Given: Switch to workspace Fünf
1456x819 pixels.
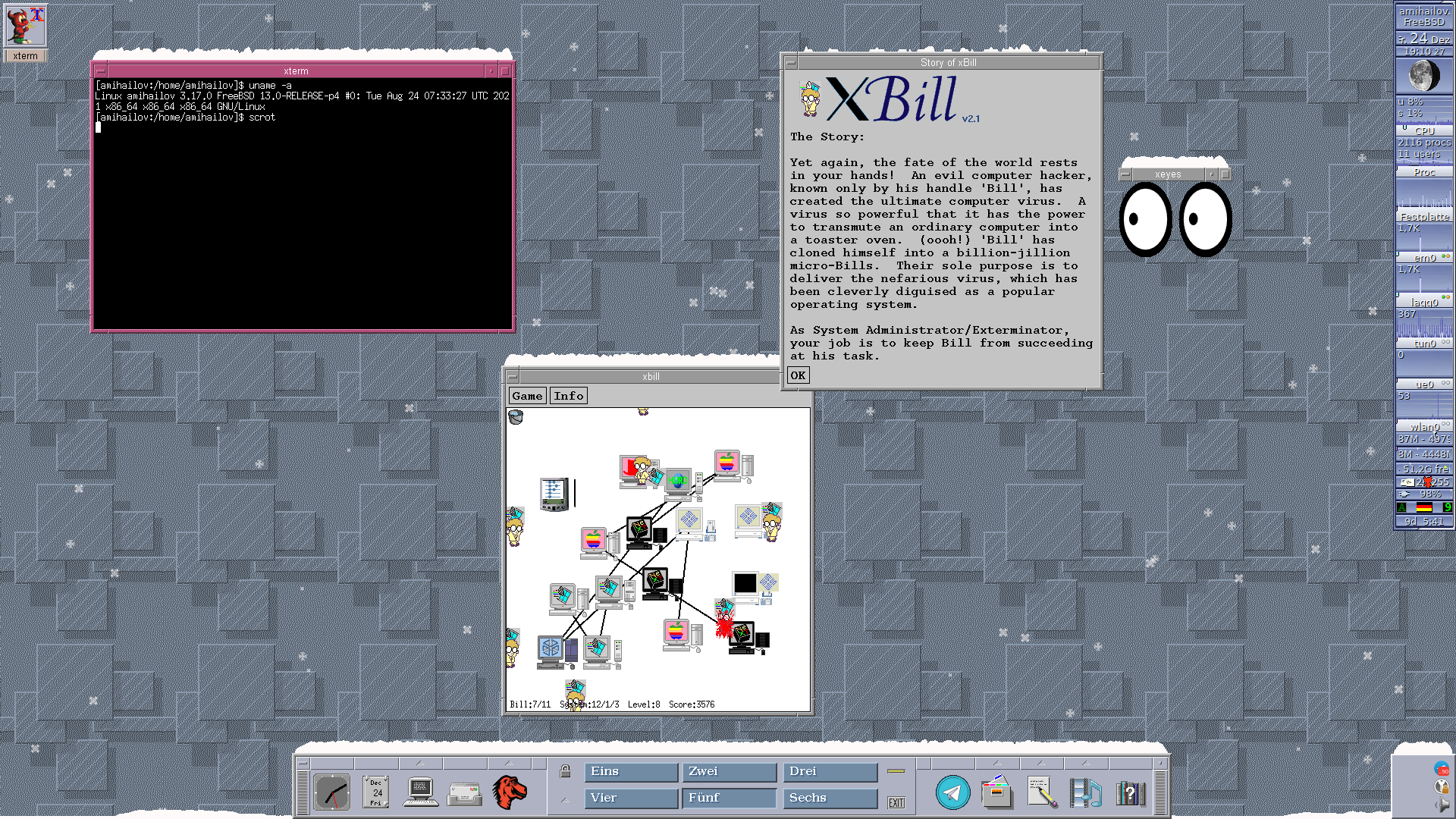Looking at the screenshot, I should pyautogui.click(x=730, y=799).
